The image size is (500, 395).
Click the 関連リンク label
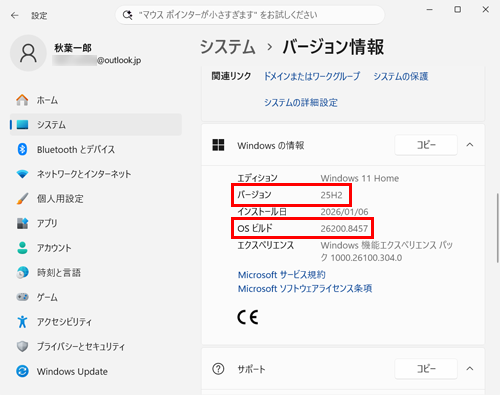231,76
